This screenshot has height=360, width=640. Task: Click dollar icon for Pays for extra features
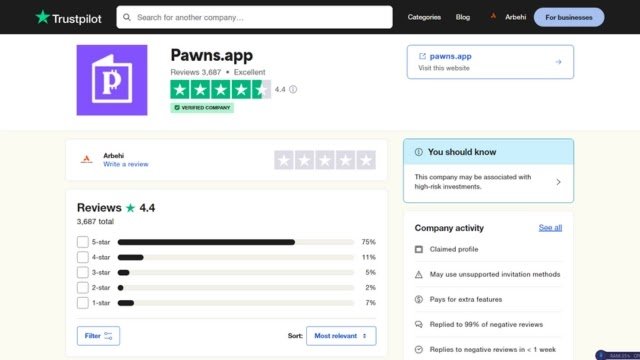[x=419, y=300]
